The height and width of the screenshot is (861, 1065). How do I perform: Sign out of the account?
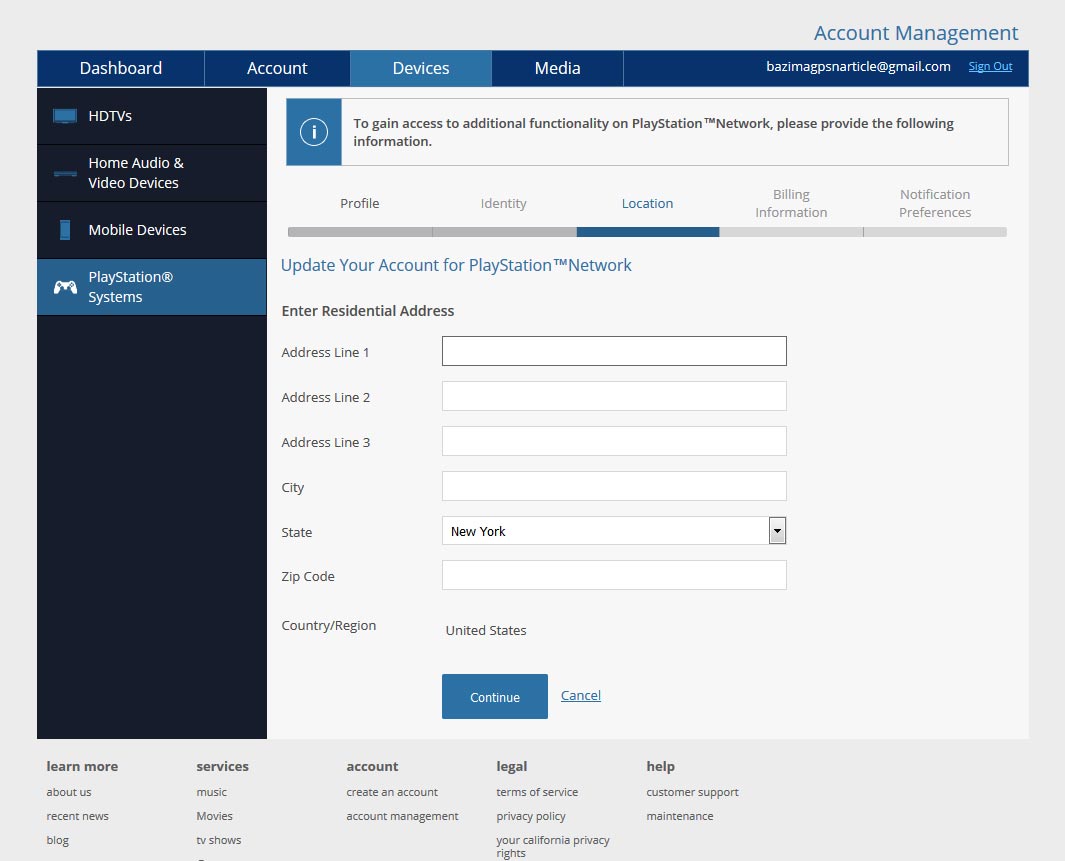[990, 67]
